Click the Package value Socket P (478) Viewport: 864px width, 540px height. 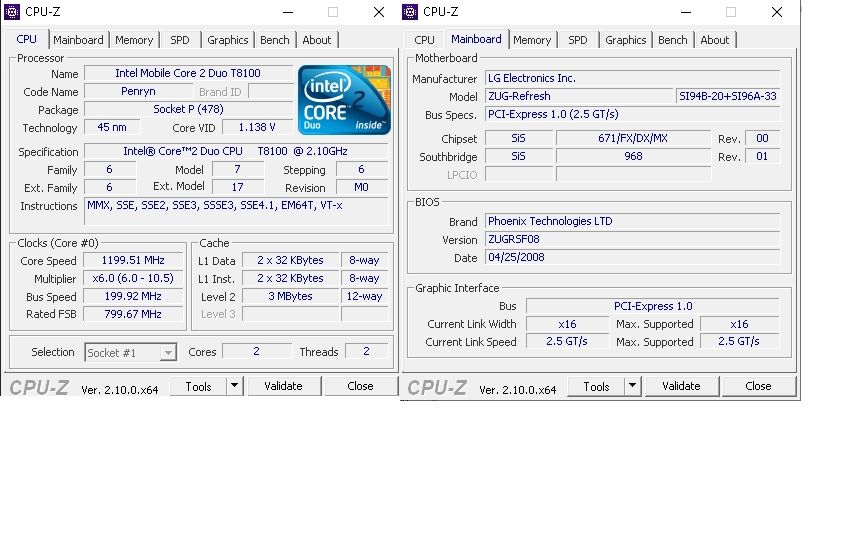[x=188, y=109]
